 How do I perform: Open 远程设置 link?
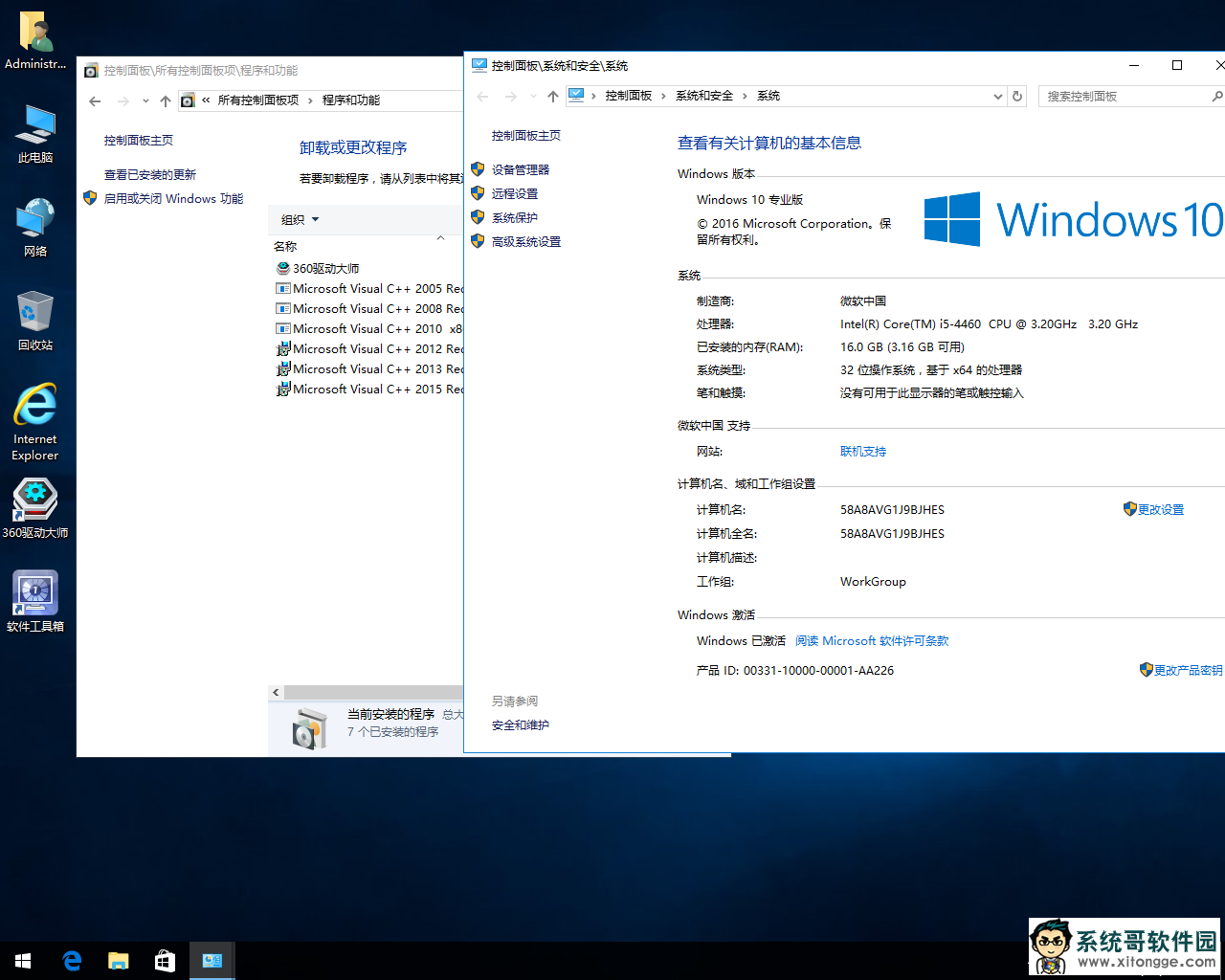pos(515,193)
